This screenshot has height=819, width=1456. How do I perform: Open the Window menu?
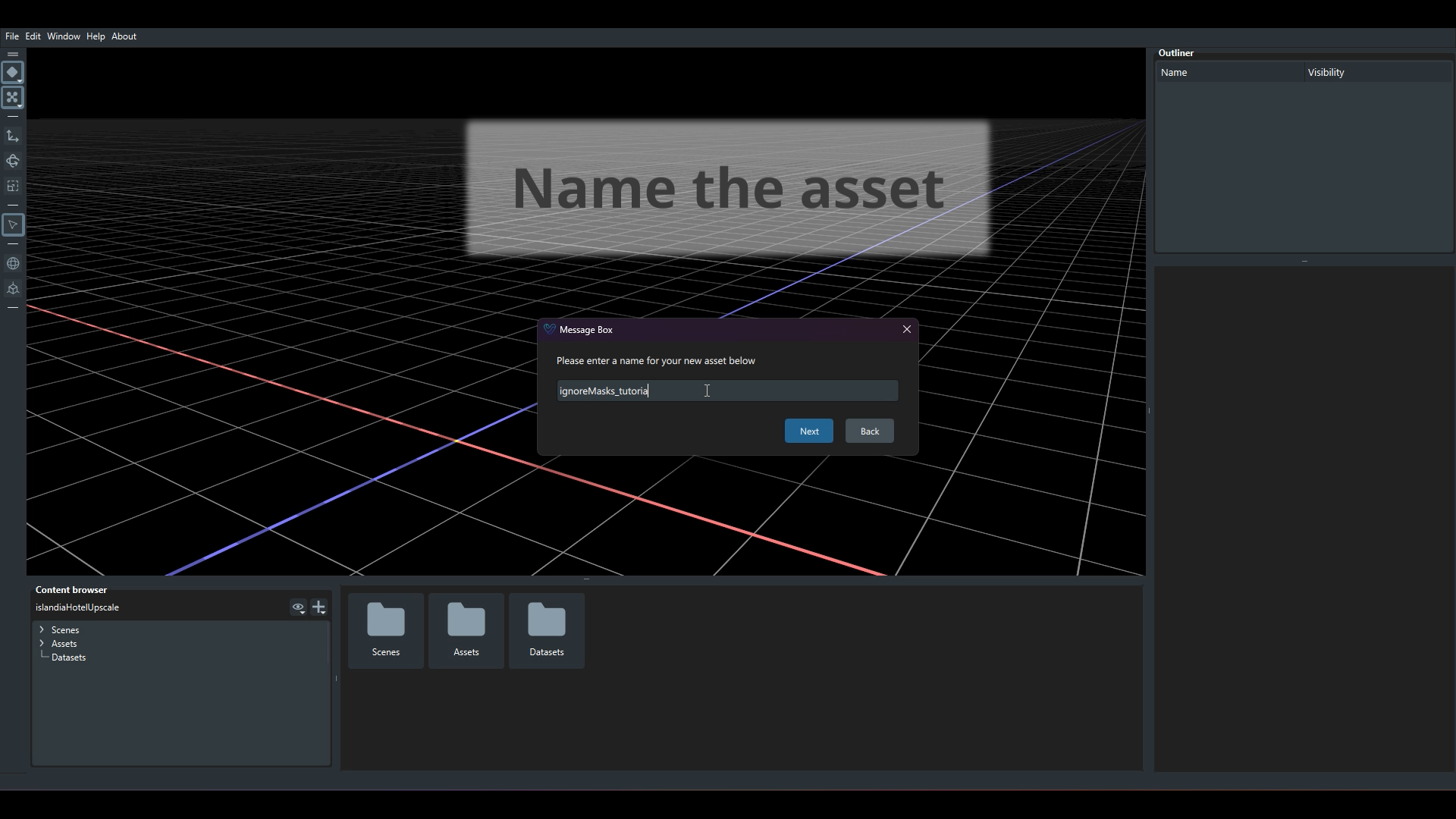click(x=64, y=36)
